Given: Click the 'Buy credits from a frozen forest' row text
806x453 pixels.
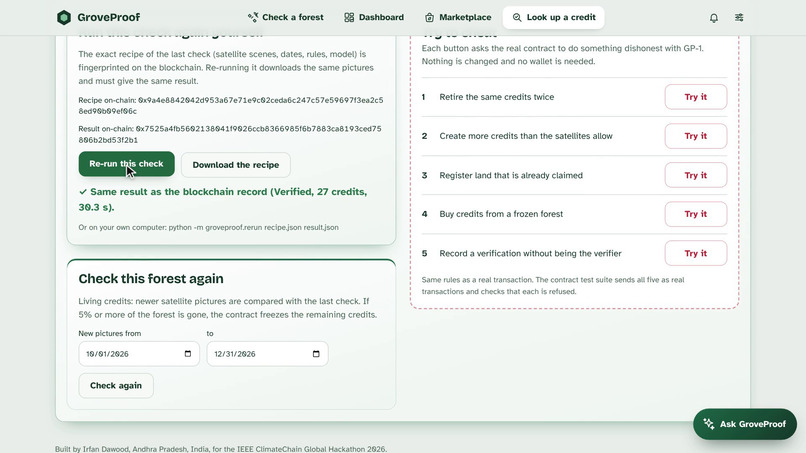Looking at the screenshot, I should pos(501,214).
